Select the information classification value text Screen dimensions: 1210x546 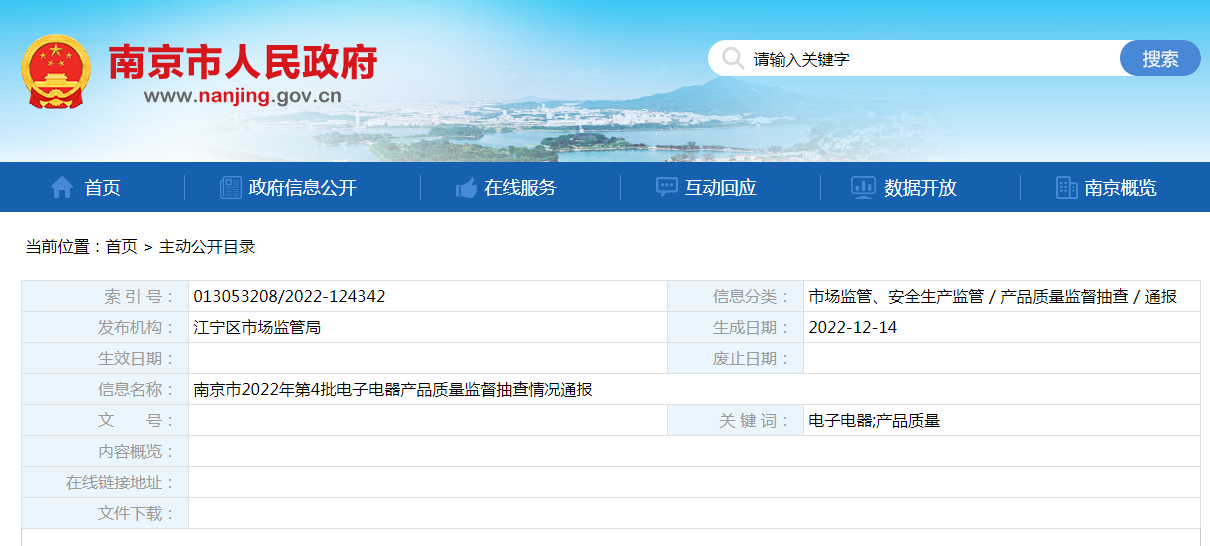992,296
